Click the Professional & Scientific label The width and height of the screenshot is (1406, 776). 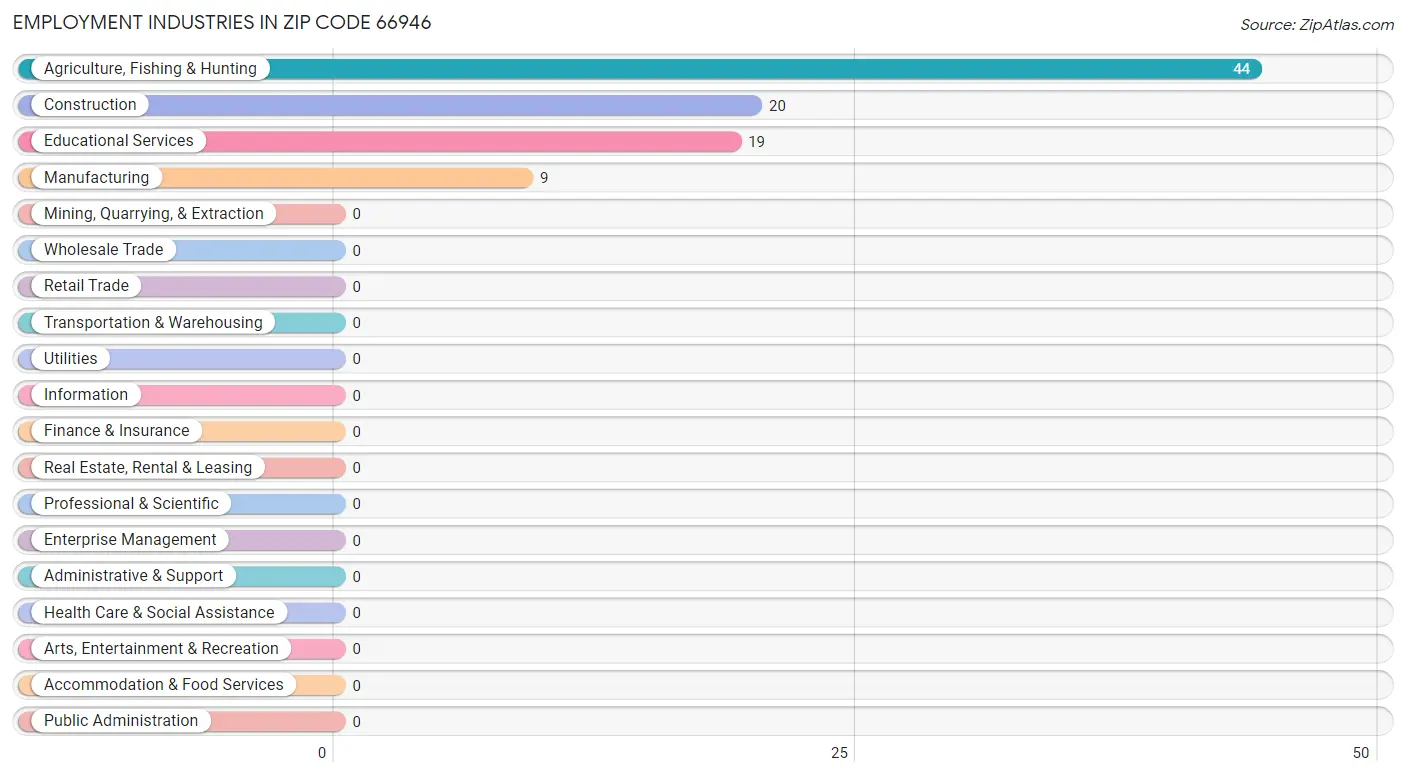[131, 503]
